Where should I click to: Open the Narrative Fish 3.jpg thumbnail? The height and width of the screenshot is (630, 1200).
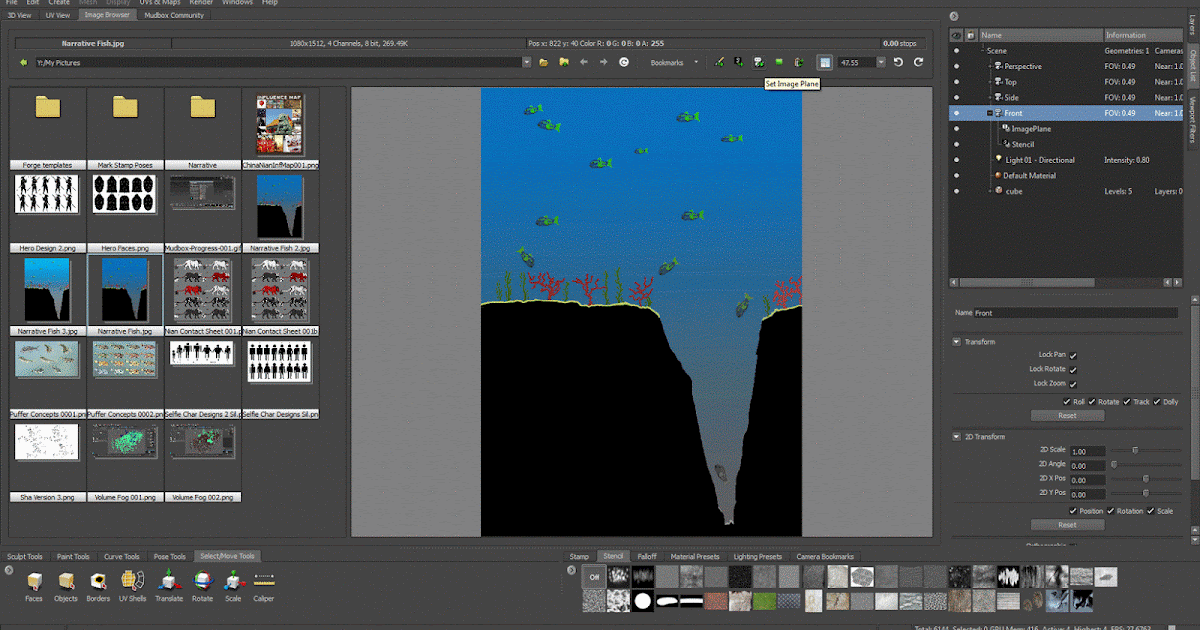[47, 289]
